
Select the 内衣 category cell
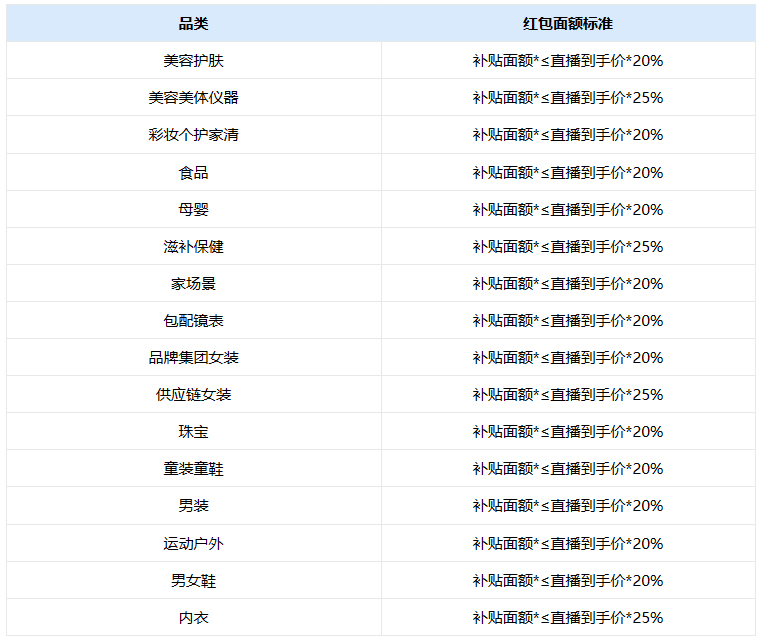(x=193, y=618)
